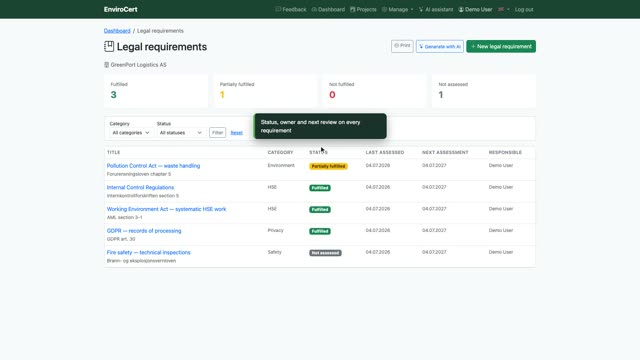Open Internal Control Regulations requirement
Screen dimensions: 640x360
click(x=140, y=187)
